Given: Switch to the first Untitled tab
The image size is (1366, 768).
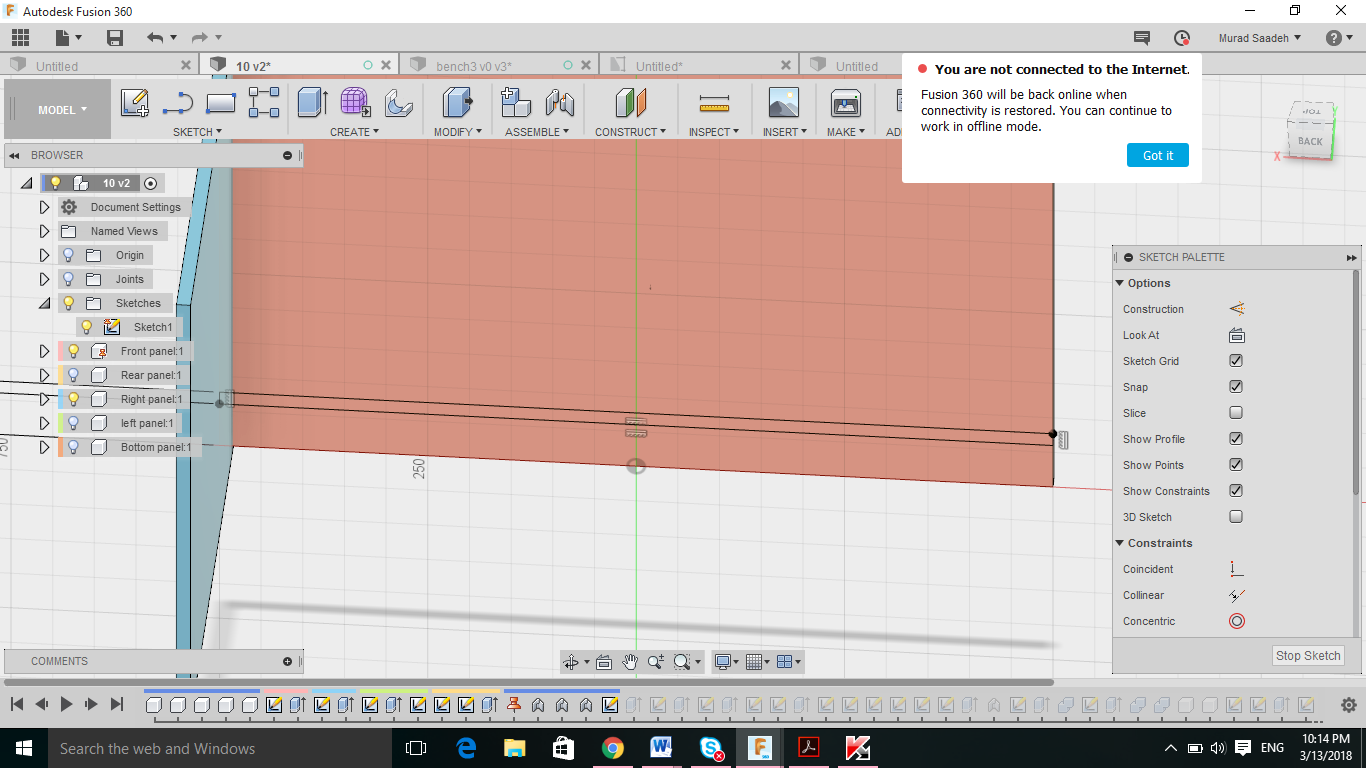Looking at the screenshot, I should [x=57, y=66].
